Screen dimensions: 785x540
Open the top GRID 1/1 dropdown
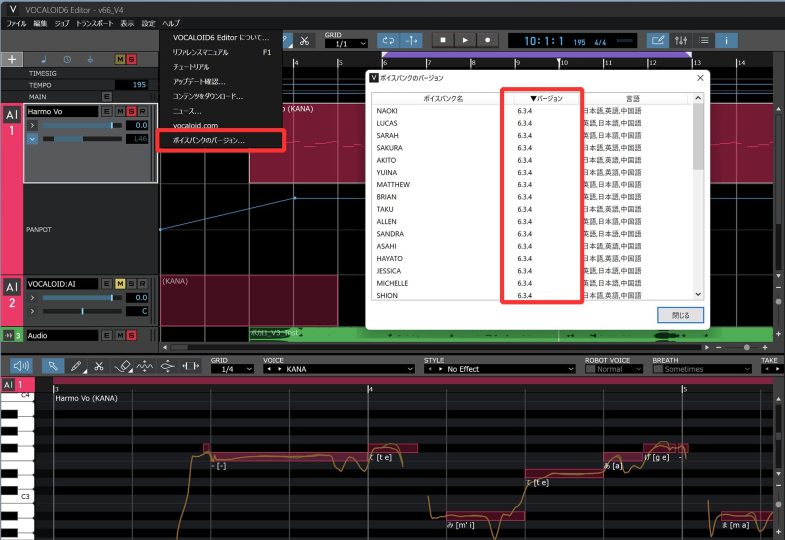[346, 44]
